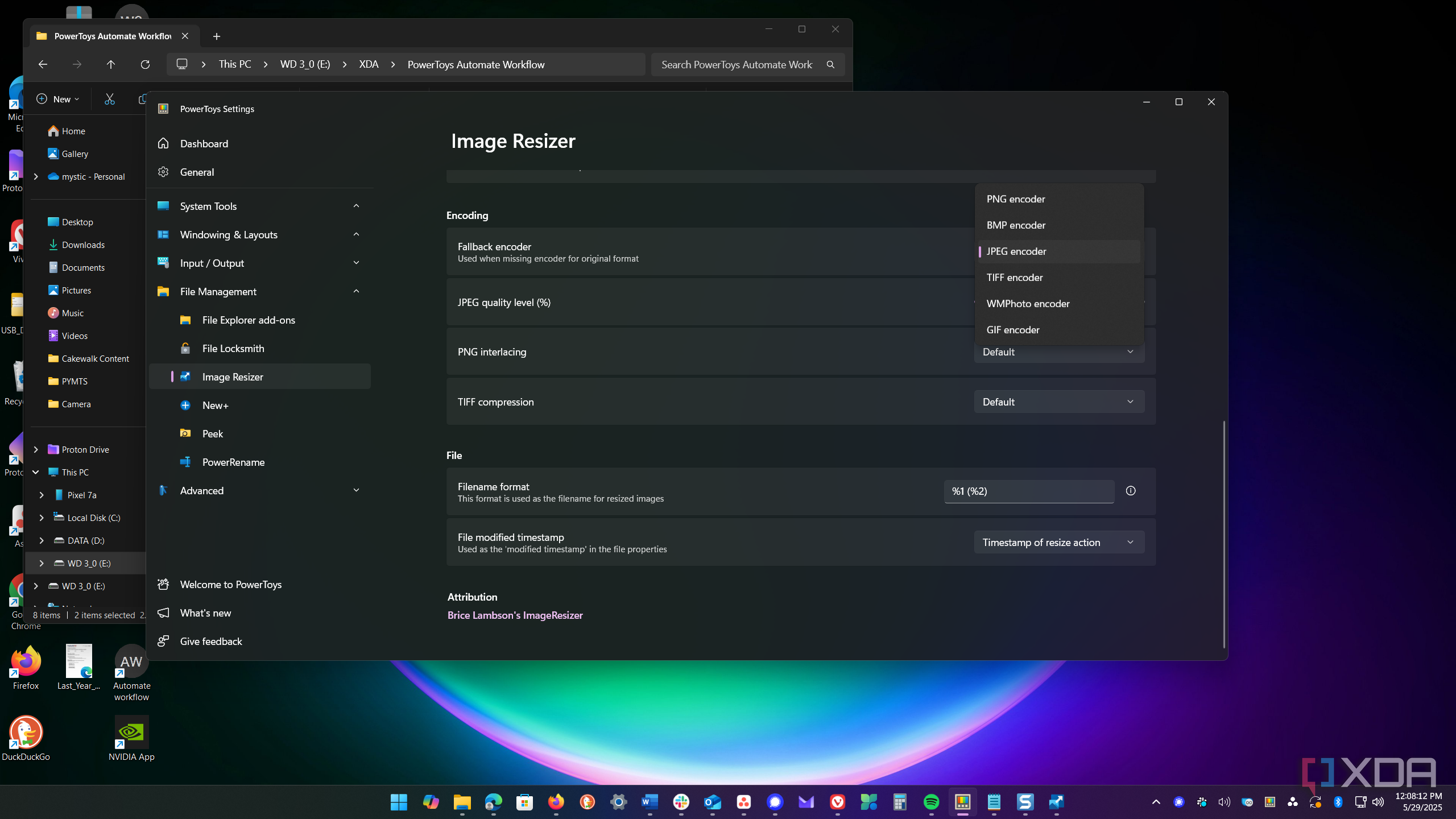Image resolution: width=1456 pixels, height=819 pixels.
Task: Select TIFF encoder option
Action: (1059, 278)
